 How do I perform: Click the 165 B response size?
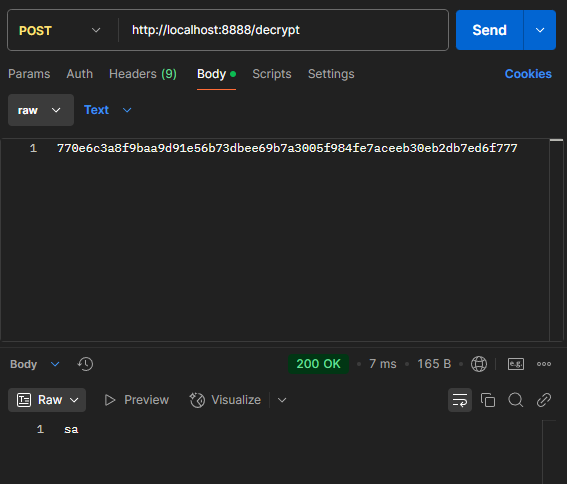click(434, 364)
